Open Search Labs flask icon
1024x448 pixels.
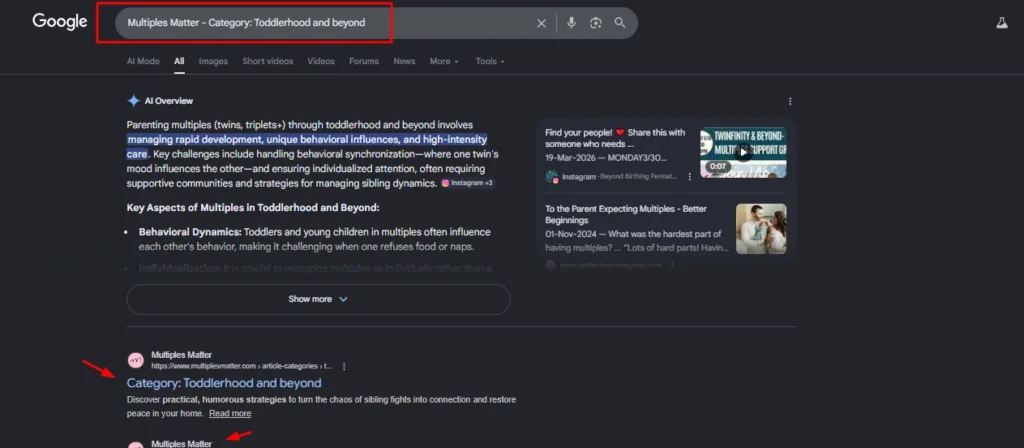pos(998,23)
